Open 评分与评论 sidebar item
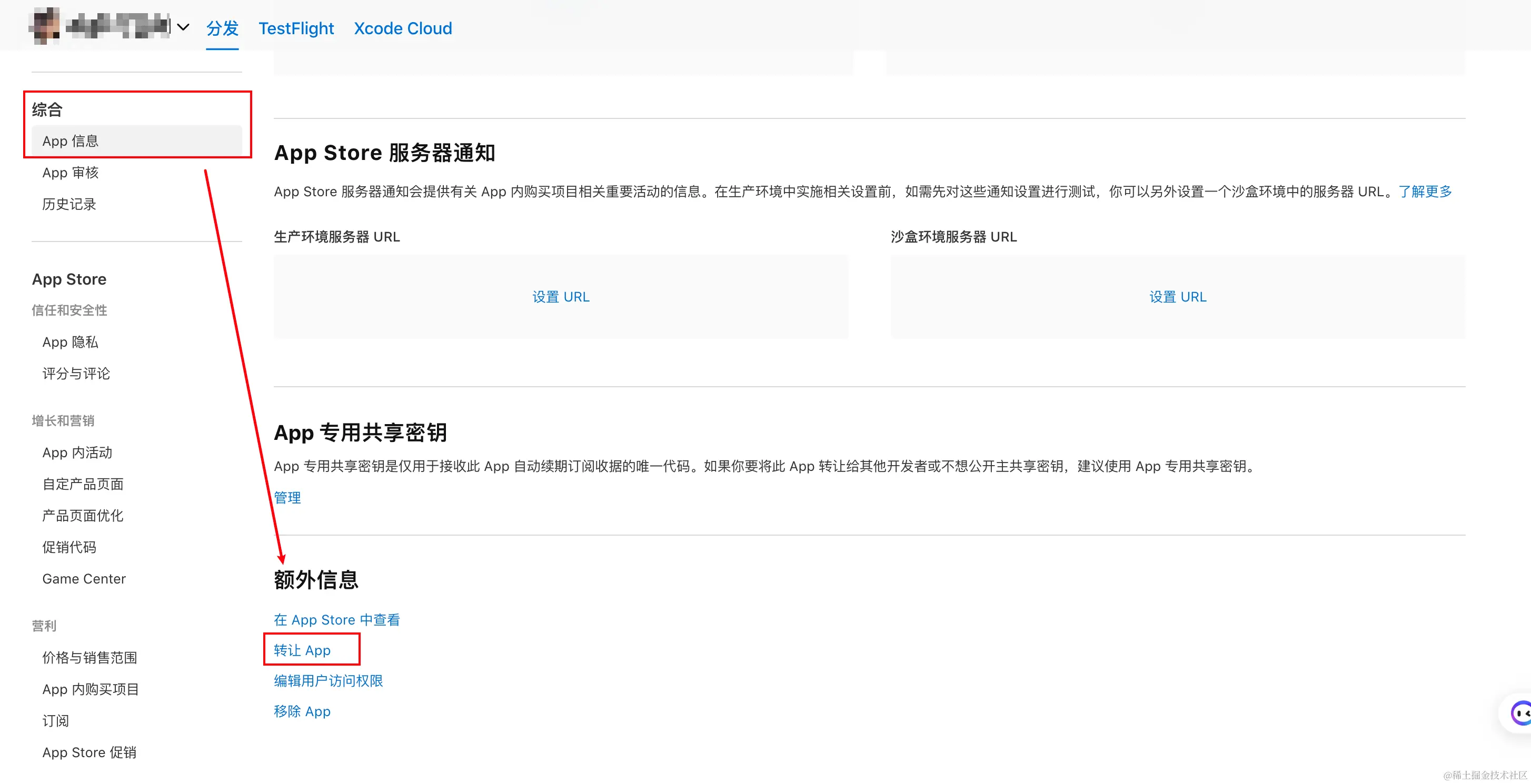Screen dimensions: 1531x784 coord(76,373)
